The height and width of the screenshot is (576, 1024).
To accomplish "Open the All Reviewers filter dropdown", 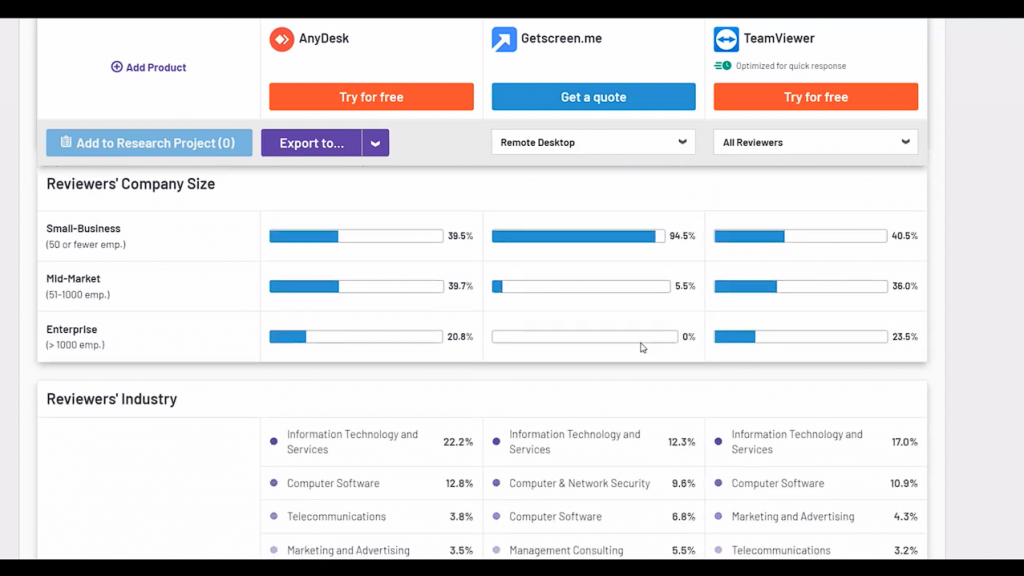I will (x=816, y=142).
